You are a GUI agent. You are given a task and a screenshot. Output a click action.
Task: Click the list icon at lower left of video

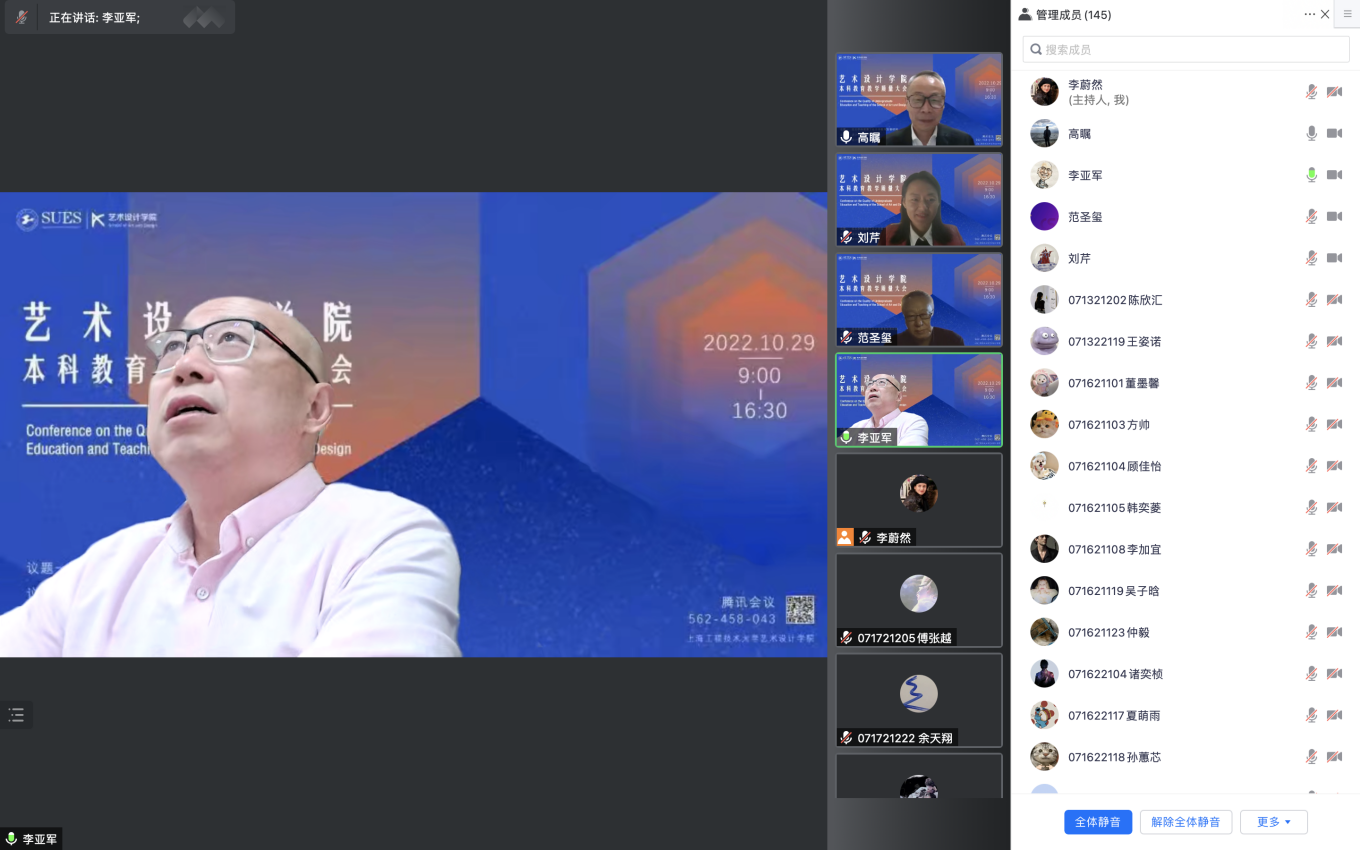click(x=16, y=715)
